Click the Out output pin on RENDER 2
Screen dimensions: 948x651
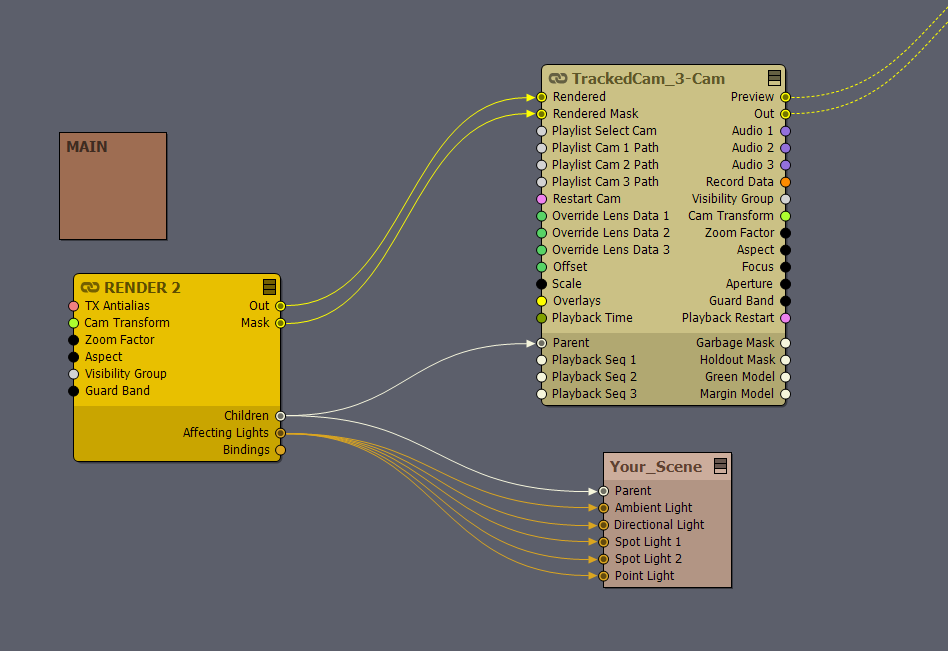click(280, 306)
